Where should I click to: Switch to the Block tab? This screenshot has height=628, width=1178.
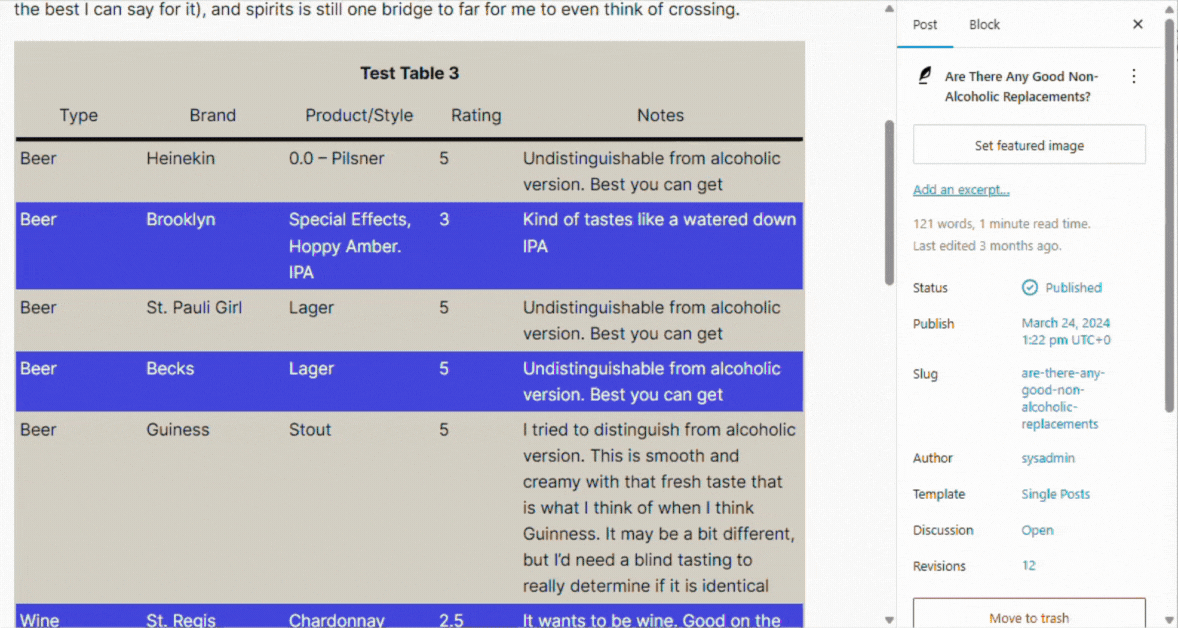click(984, 24)
